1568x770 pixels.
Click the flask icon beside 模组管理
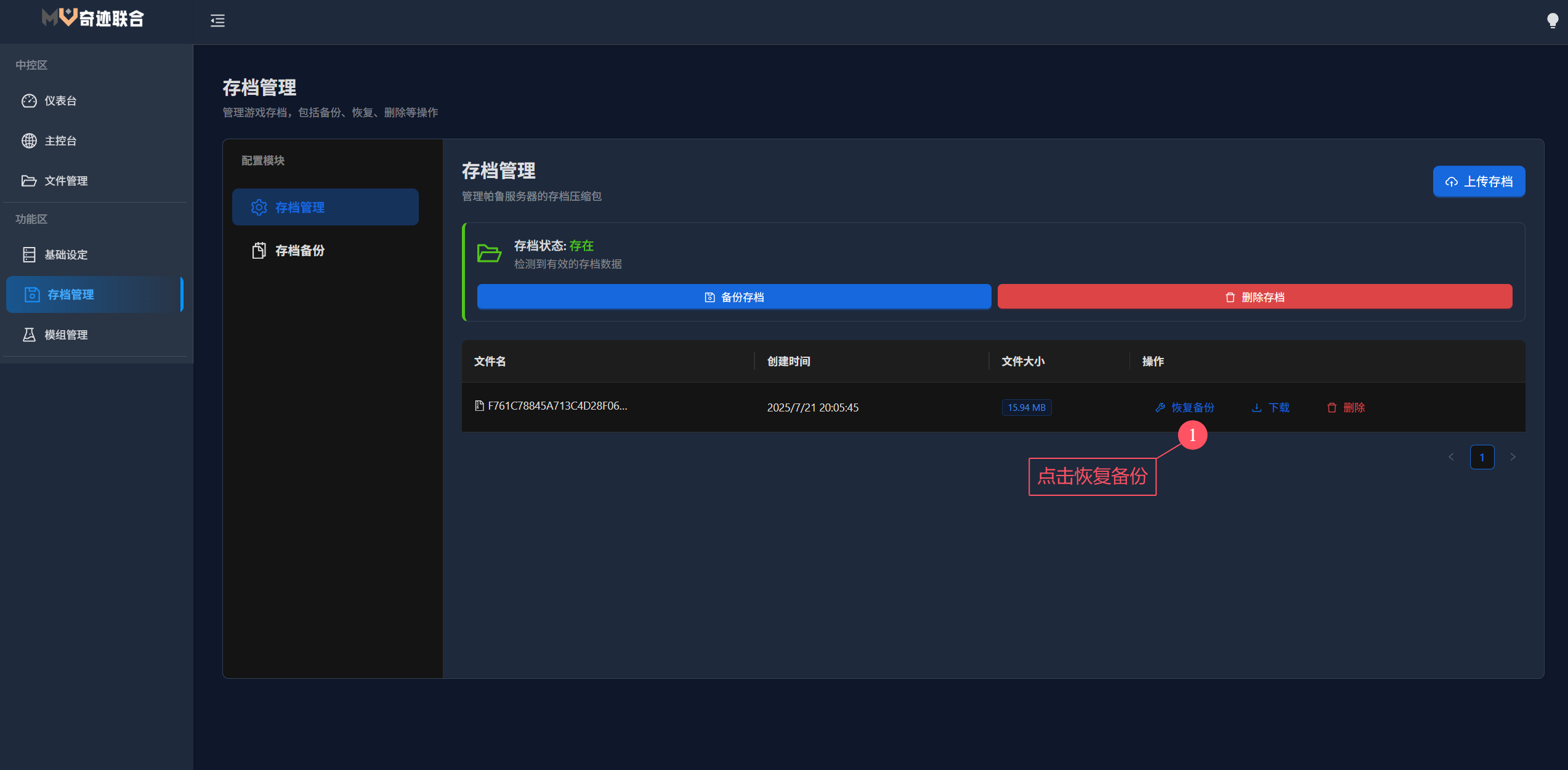pyautogui.click(x=29, y=335)
